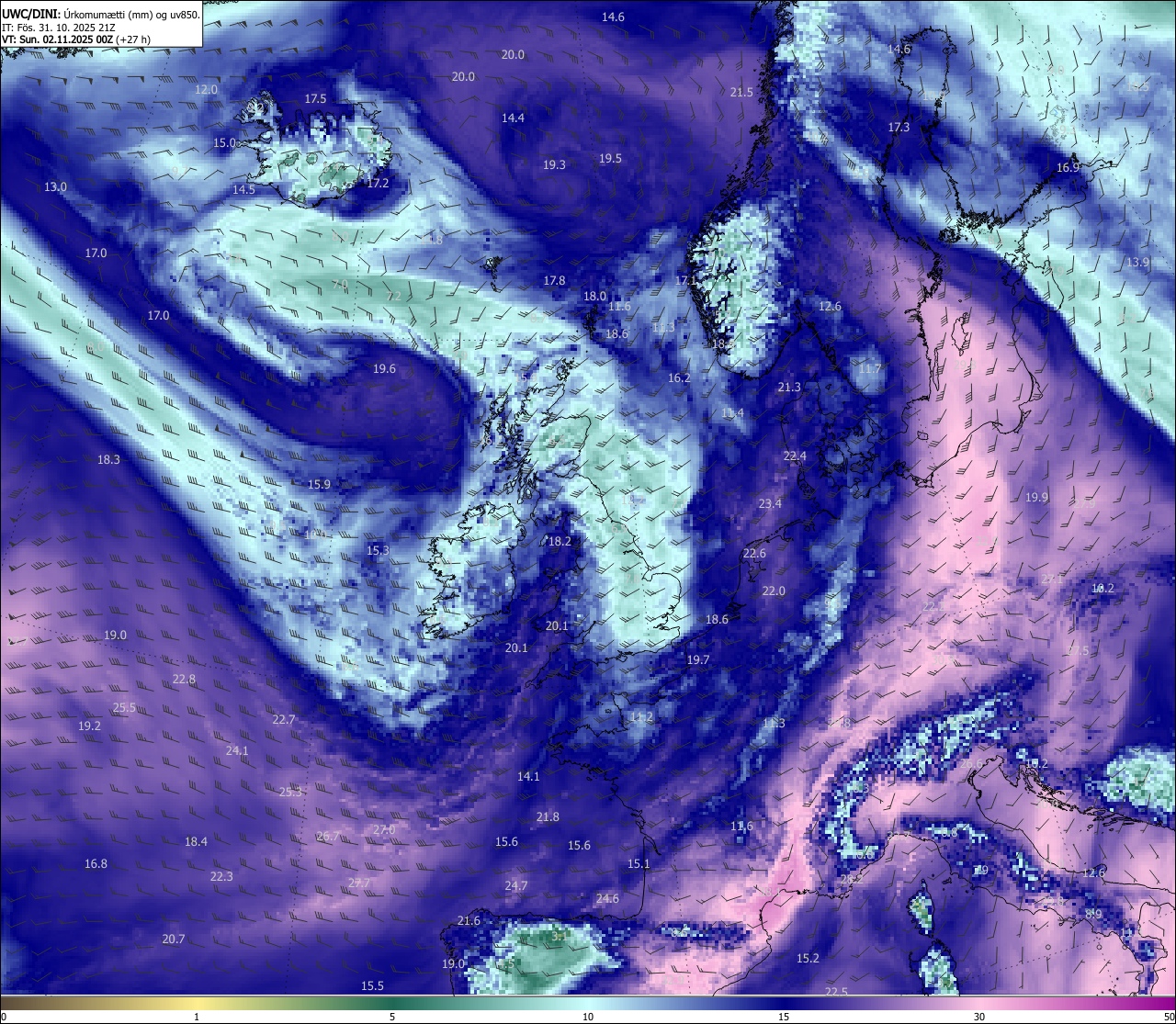Screen dimensions: 1176x1024
Task: Click the 15.2 value label
Action: tap(808, 959)
